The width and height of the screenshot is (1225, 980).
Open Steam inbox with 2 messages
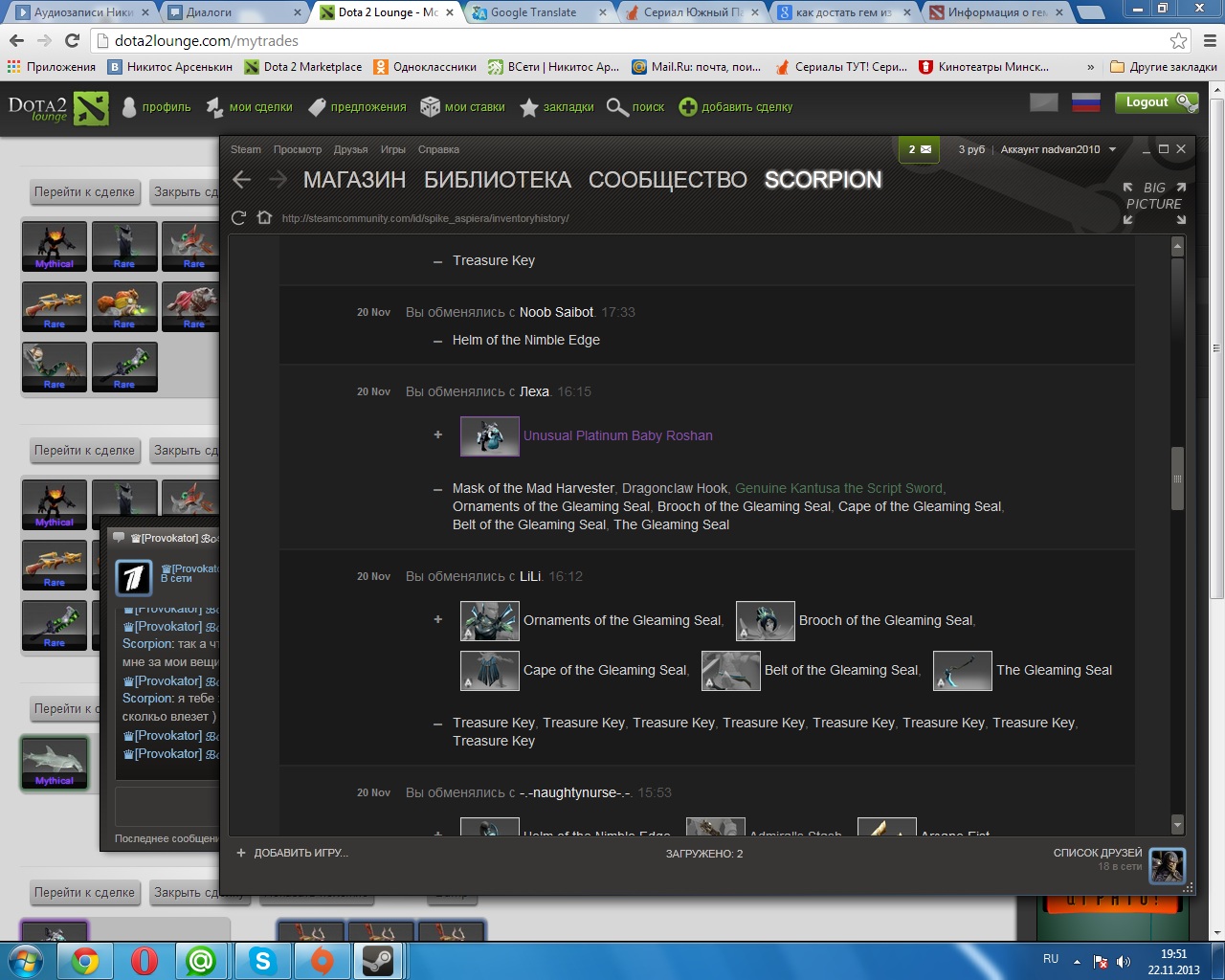pos(919,149)
